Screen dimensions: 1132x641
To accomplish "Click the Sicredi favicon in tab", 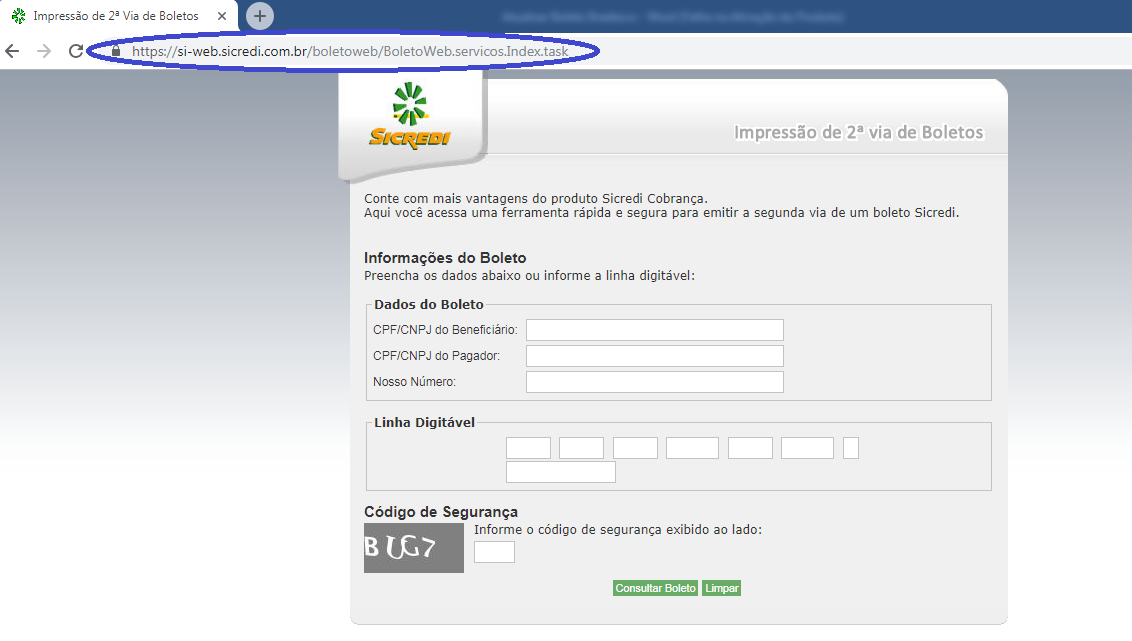I will pos(19,16).
